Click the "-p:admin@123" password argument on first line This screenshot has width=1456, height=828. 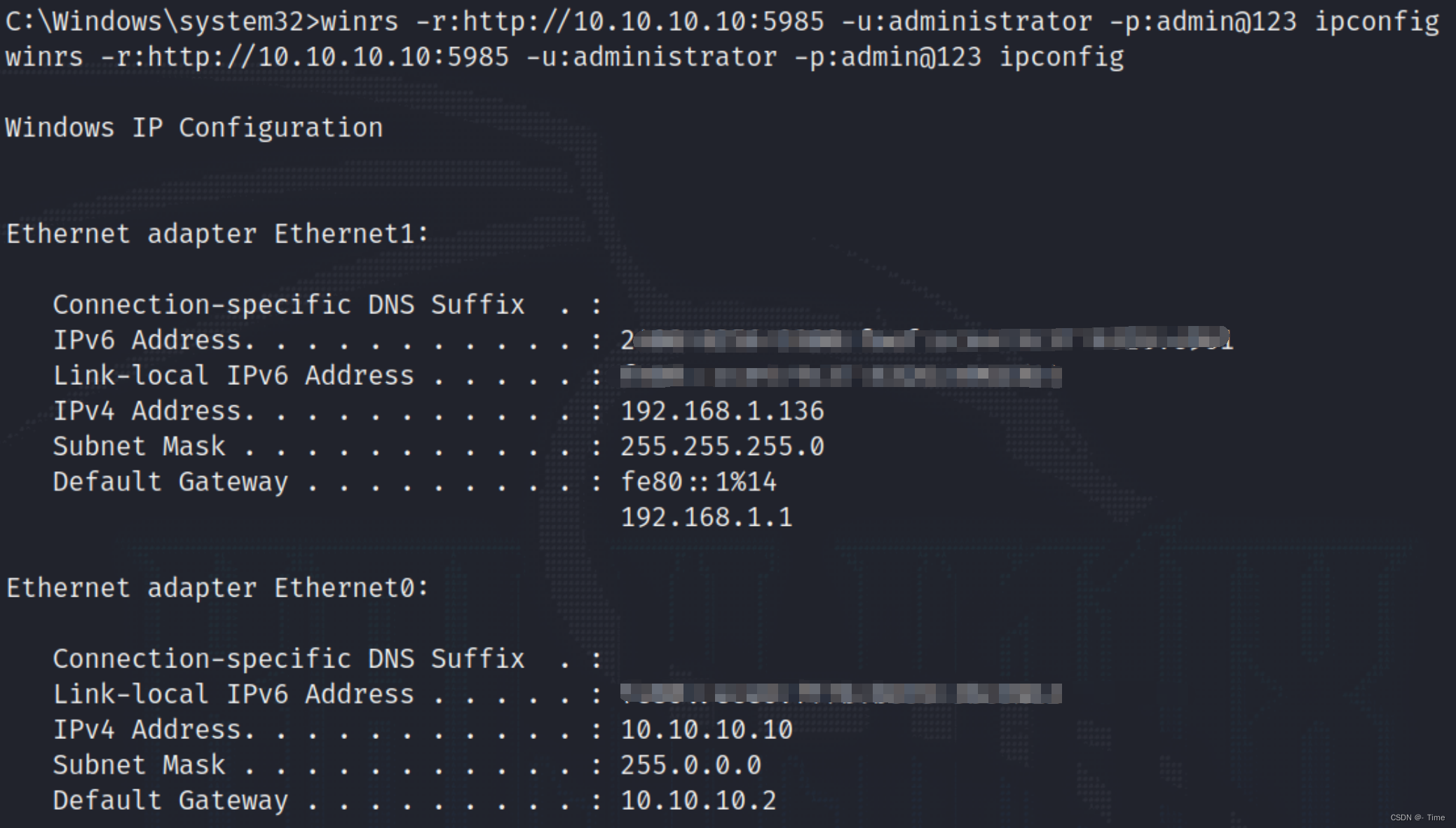(x=1203, y=22)
